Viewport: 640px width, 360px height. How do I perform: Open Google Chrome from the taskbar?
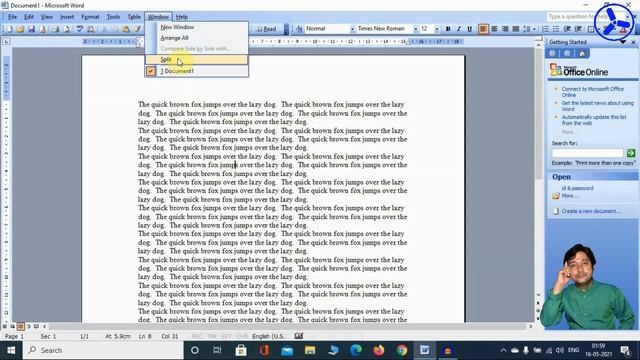[402, 350]
